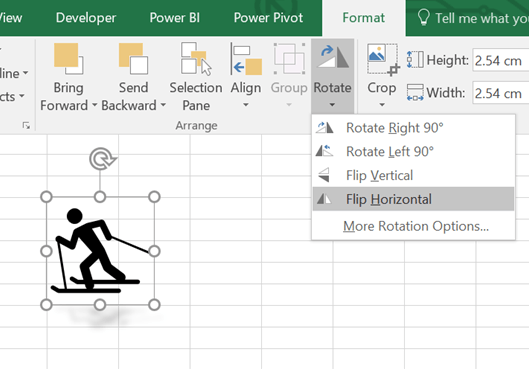Viewport: 529px width, 369px height.
Task: Open the Power Pivot tab
Action: 268,18
